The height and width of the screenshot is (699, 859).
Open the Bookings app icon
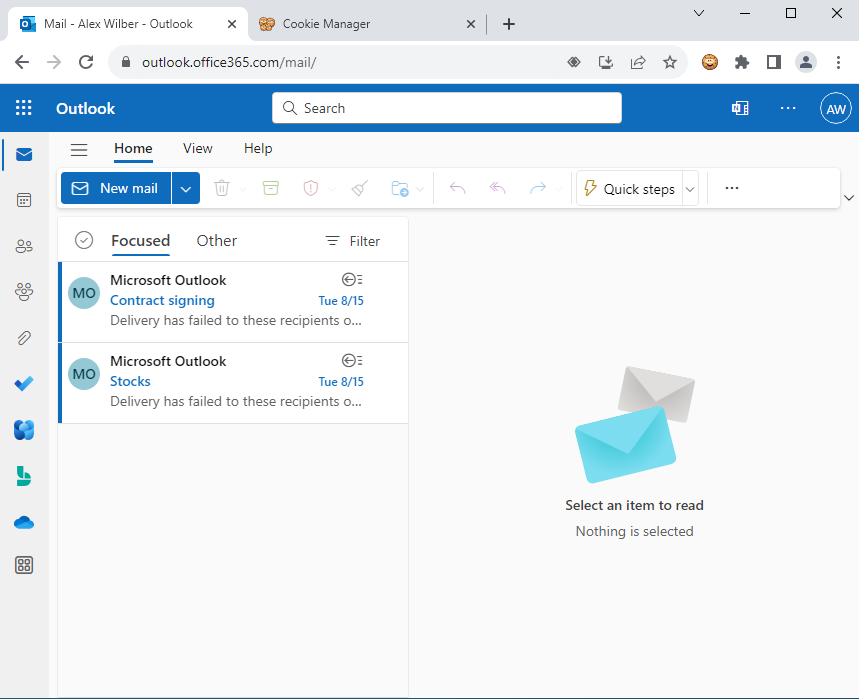coord(24,476)
